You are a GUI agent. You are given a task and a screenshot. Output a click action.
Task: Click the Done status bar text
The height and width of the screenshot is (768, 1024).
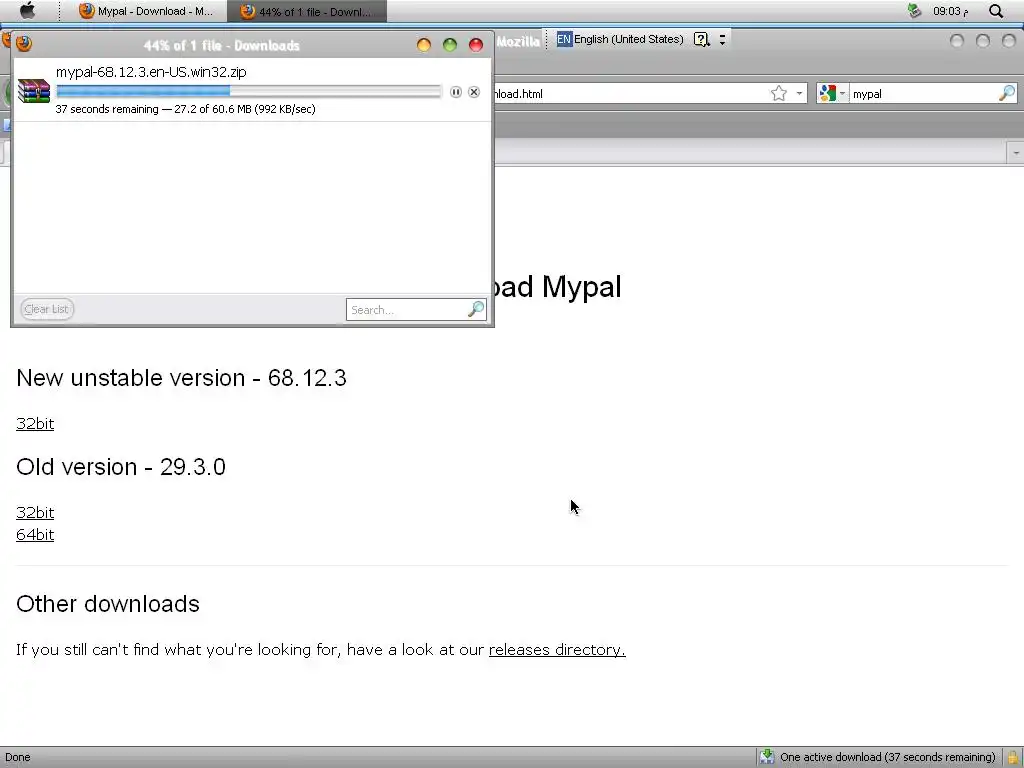pyautogui.click(x=18, y=758)
